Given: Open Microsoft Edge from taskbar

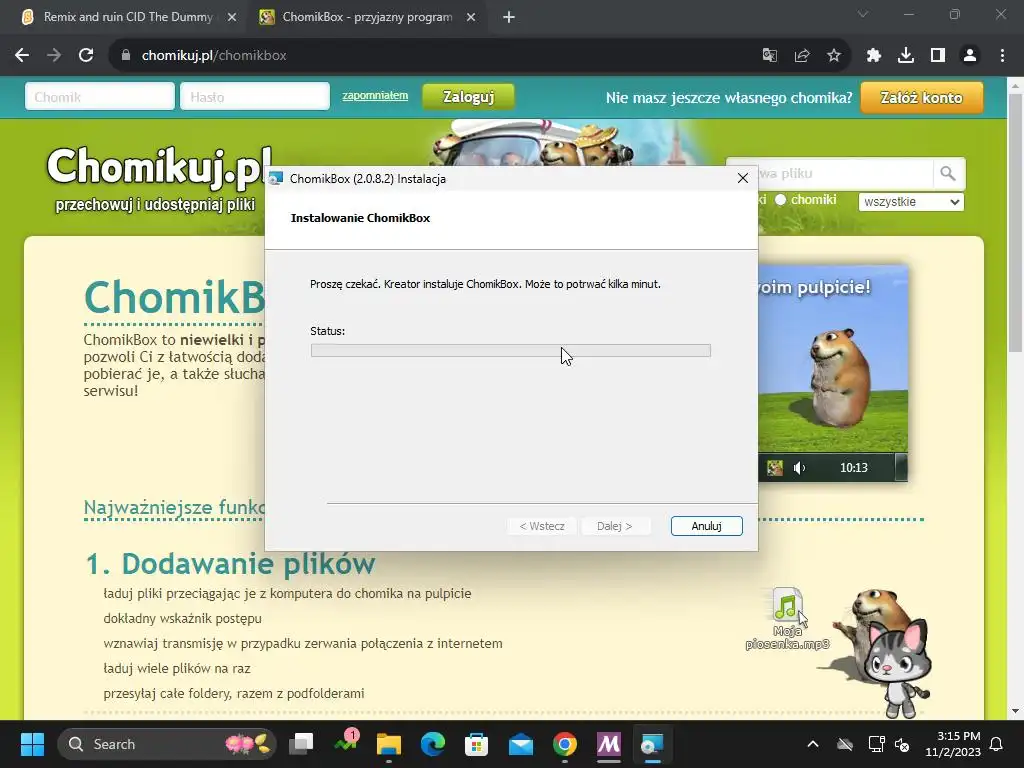Looking at the screenshot, I should pyautogui.click(x=432, y=744).
